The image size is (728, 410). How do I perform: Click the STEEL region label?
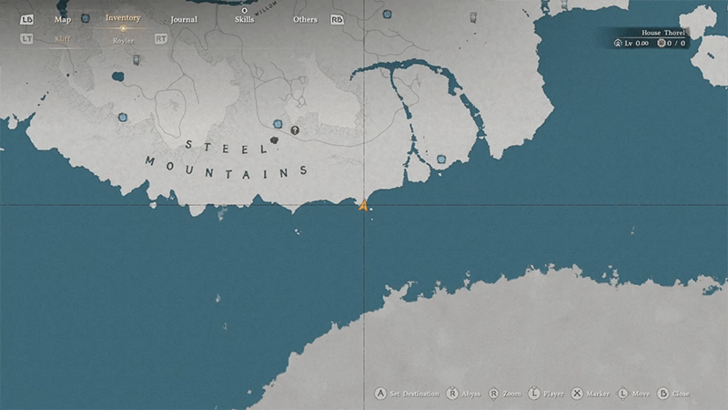pos(226,148)
